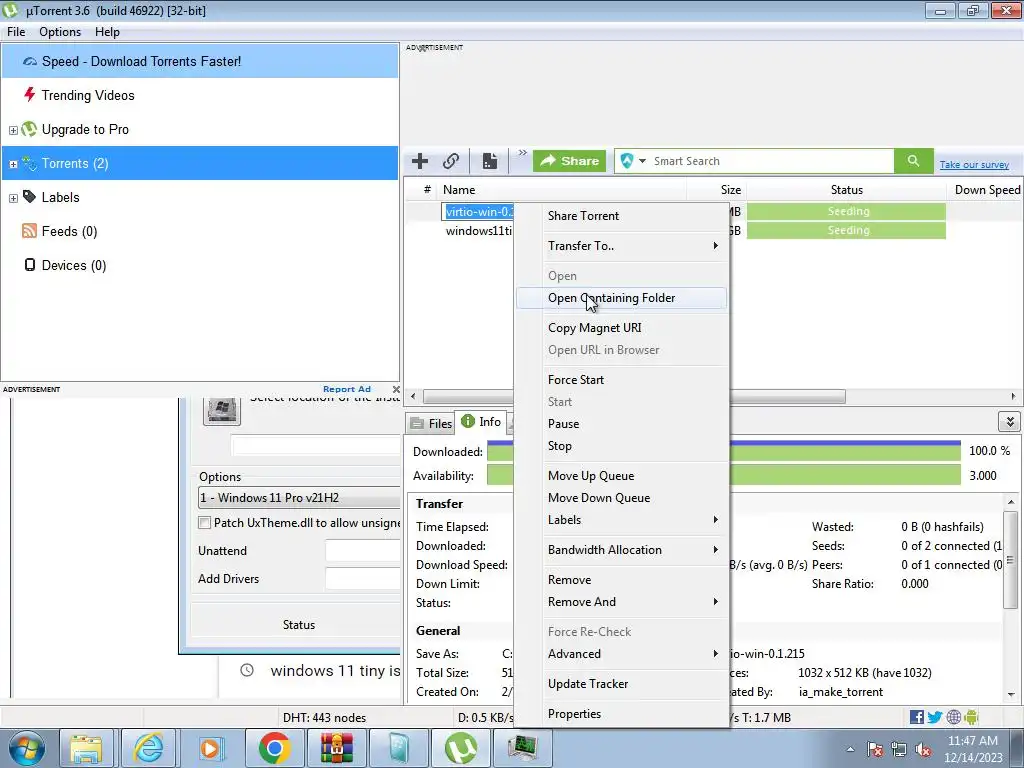Viewport: 1024px width, 768px height.
Task: Open Windows Media Player from taskbar
Action: point(211,748)
